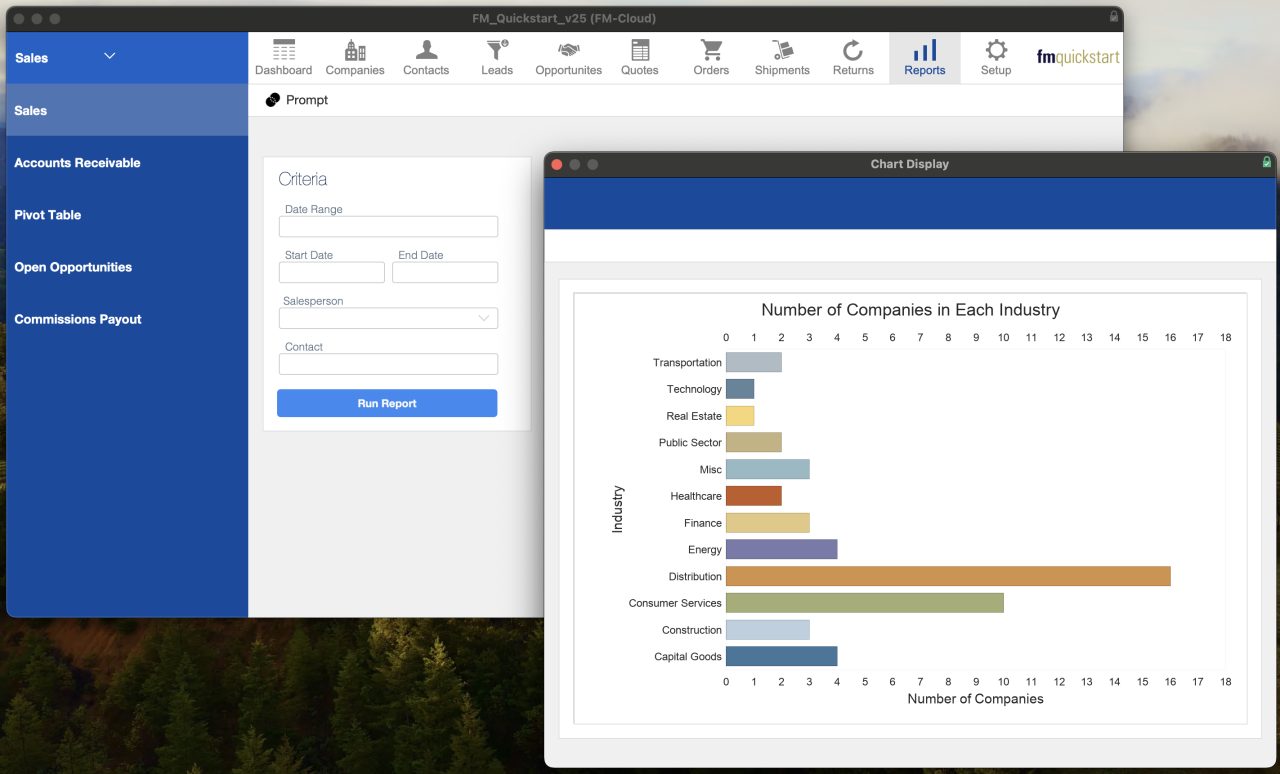Open Opportunities handshake icon
This screenshot has height=774, width=1280.
point(569,50)
